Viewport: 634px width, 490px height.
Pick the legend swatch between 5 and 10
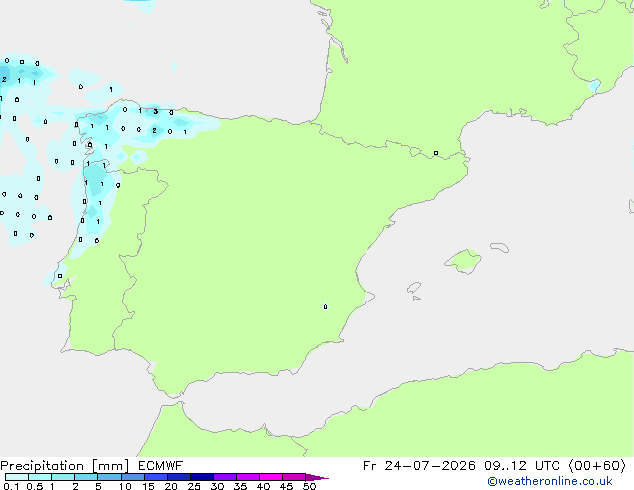[x=109, y=477]
